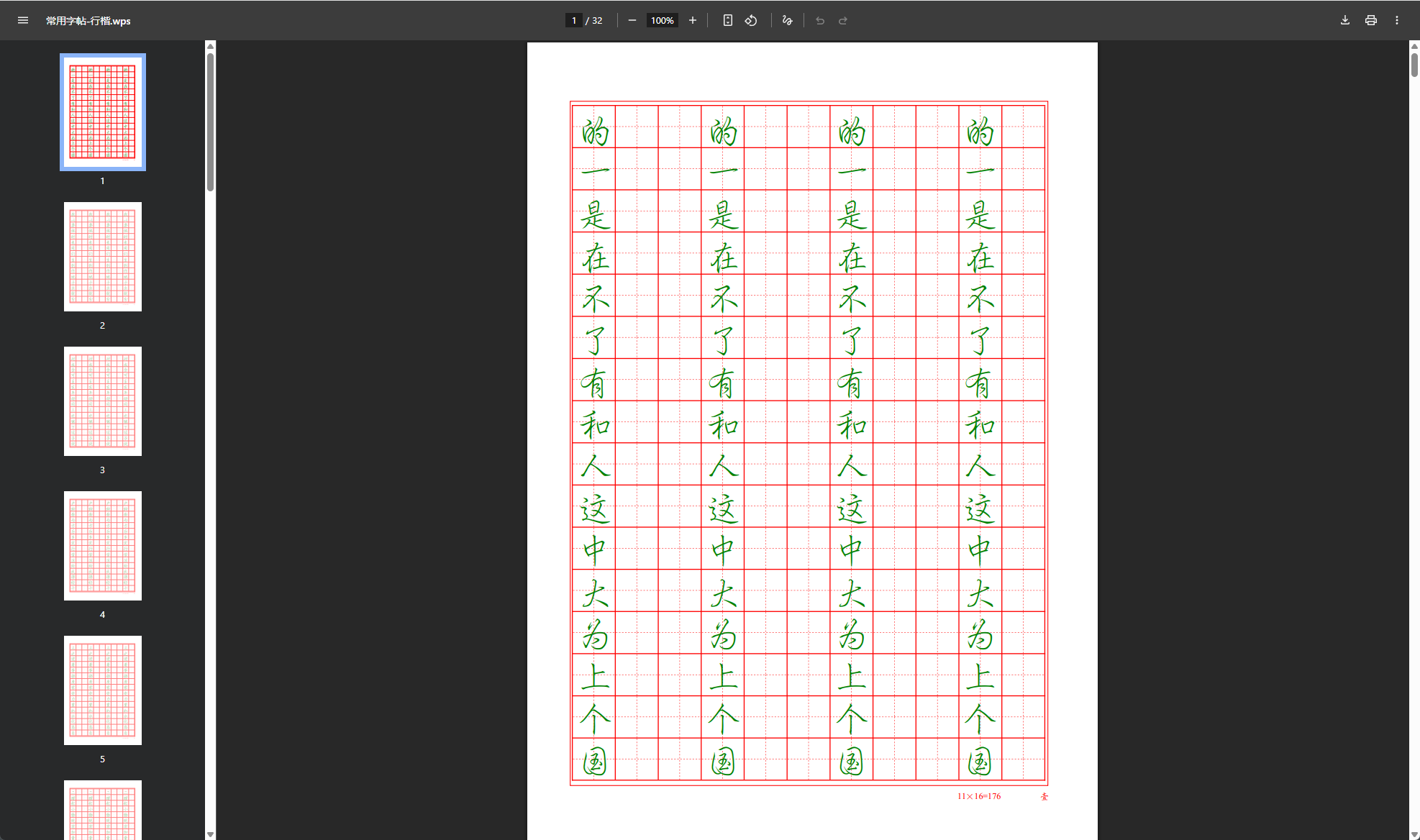The width and height of the screenshot is (1420, 840).
Task: Download the PDF file
Action: 1344,21
